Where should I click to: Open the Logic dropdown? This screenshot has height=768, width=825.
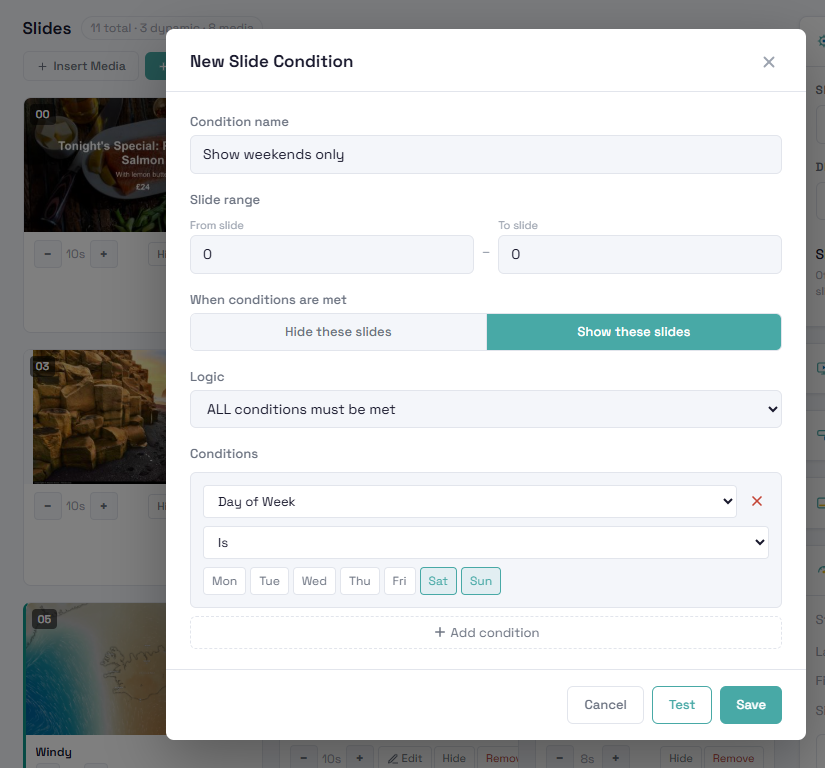click(x=486, y=409)
